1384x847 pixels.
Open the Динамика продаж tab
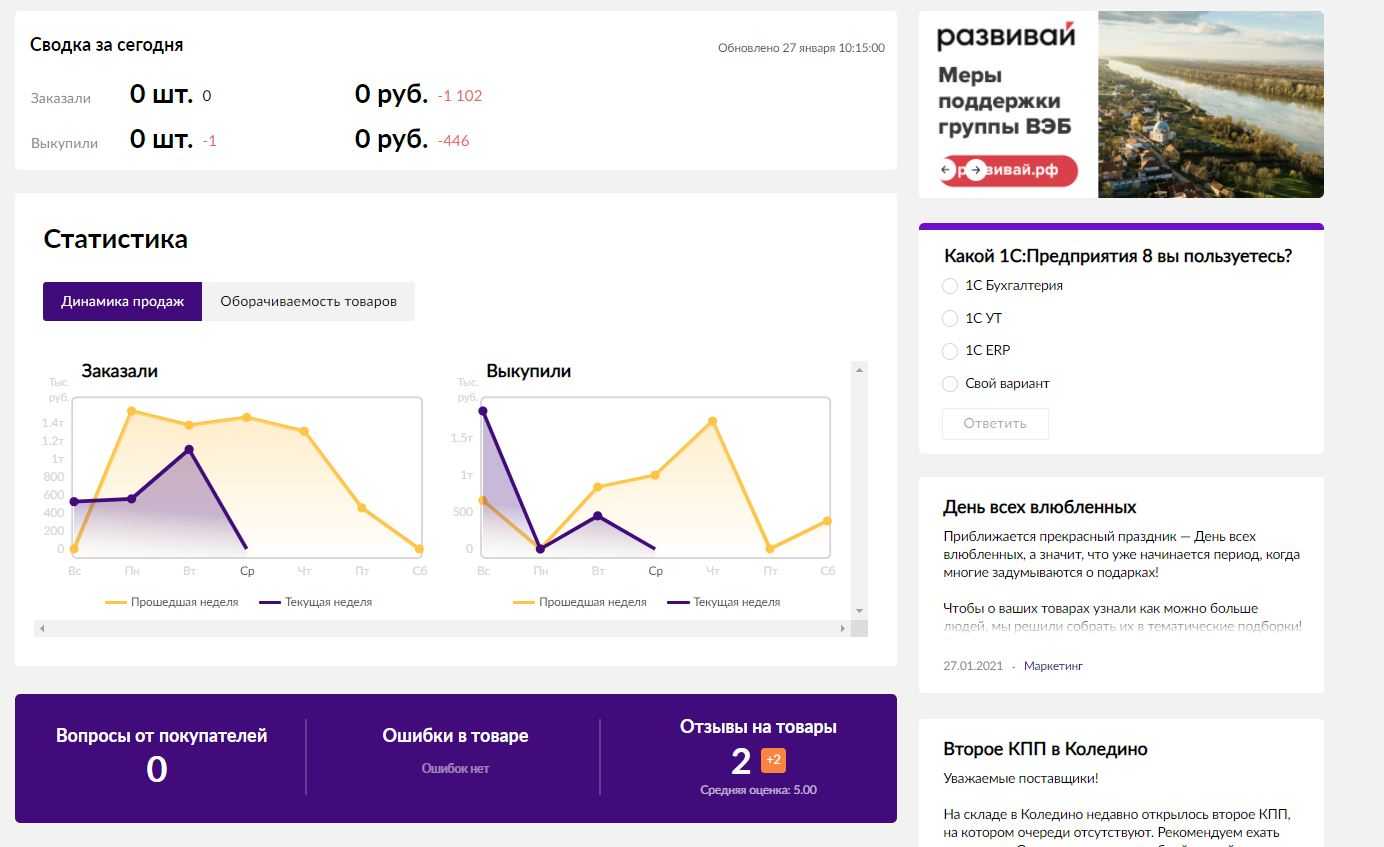[122, 301]
